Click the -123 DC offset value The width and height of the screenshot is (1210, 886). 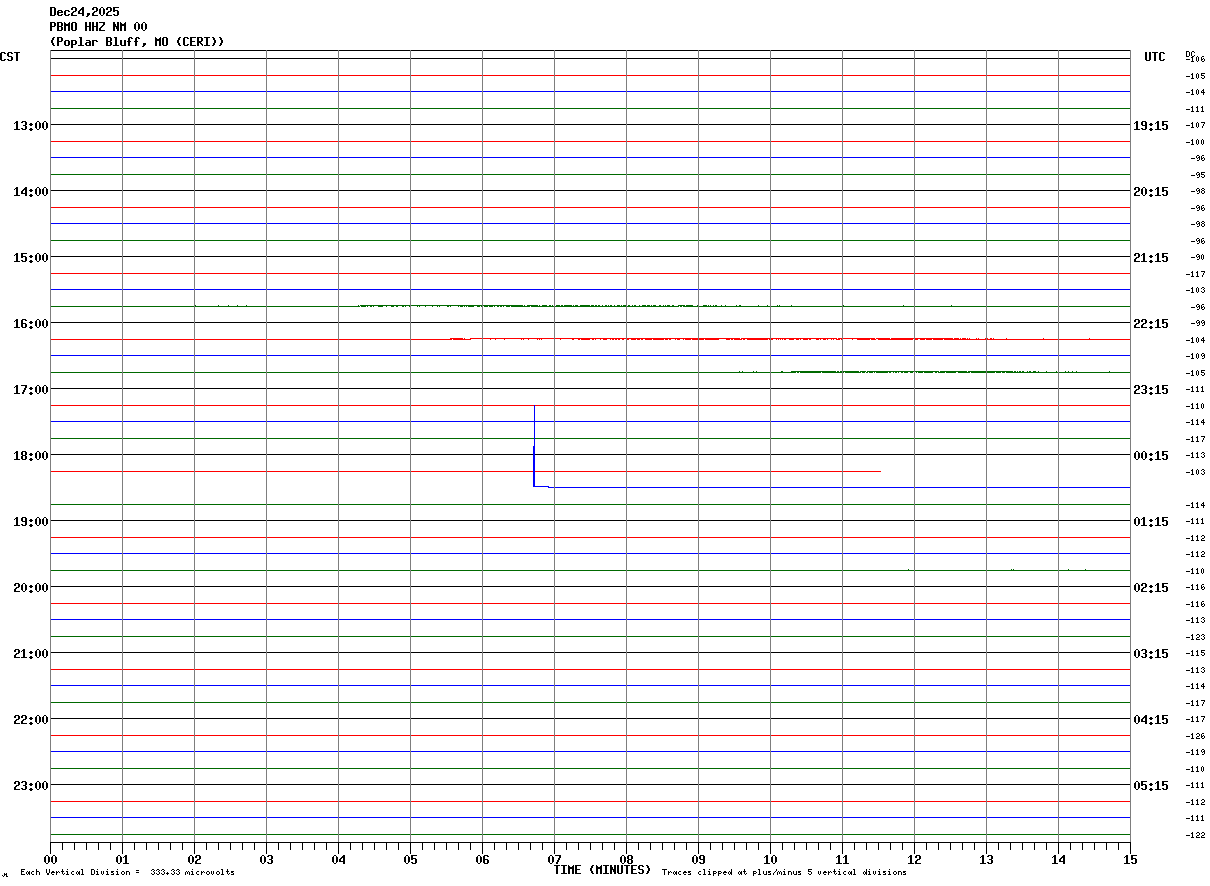pos(1195,637)
